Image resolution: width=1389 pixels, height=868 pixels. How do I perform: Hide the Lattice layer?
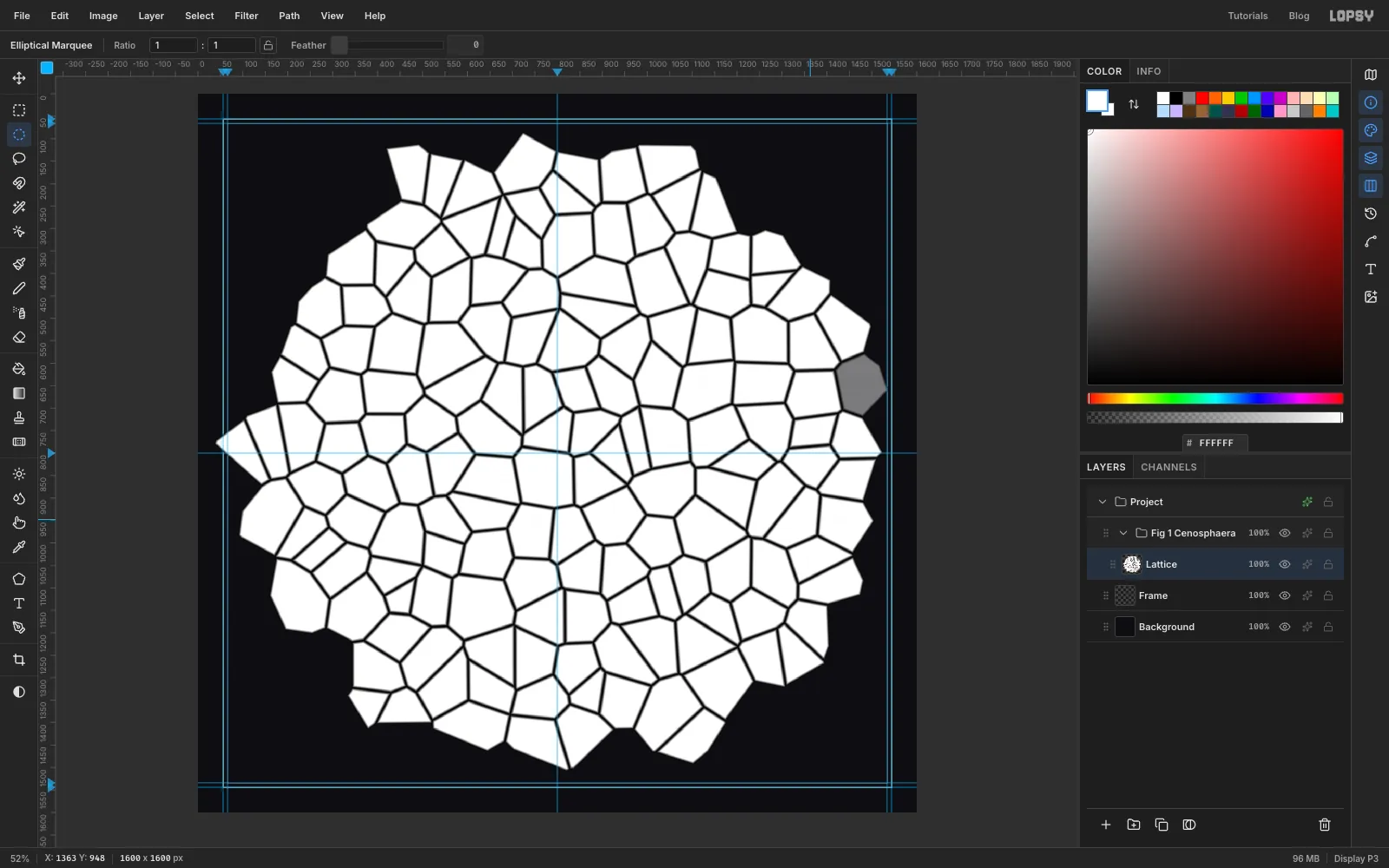point(1285,564)
